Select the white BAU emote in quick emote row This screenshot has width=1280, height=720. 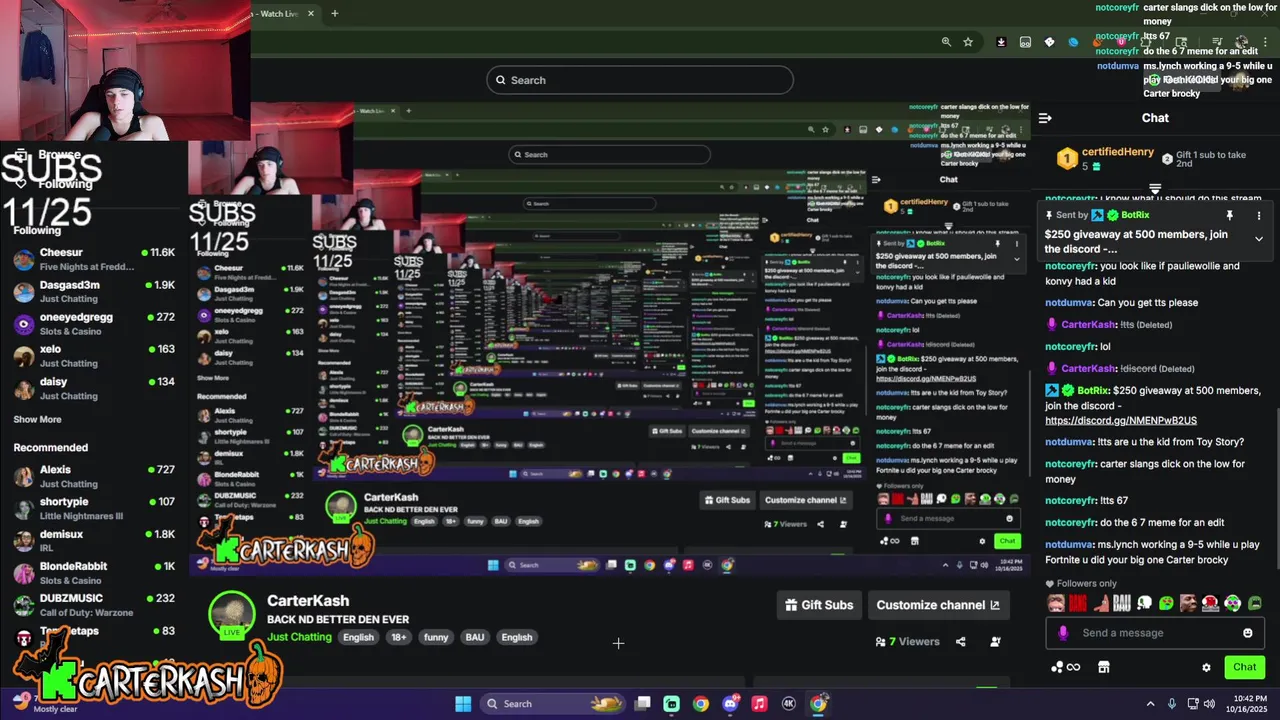[1121, 603]
